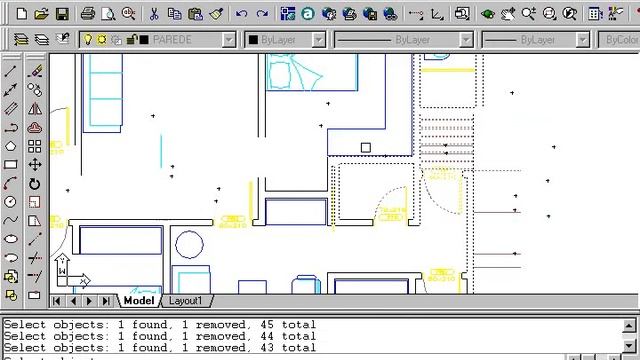The image size is (640, 360).
Task: Go to previous layout tab arrow
Action: (73, 301)
